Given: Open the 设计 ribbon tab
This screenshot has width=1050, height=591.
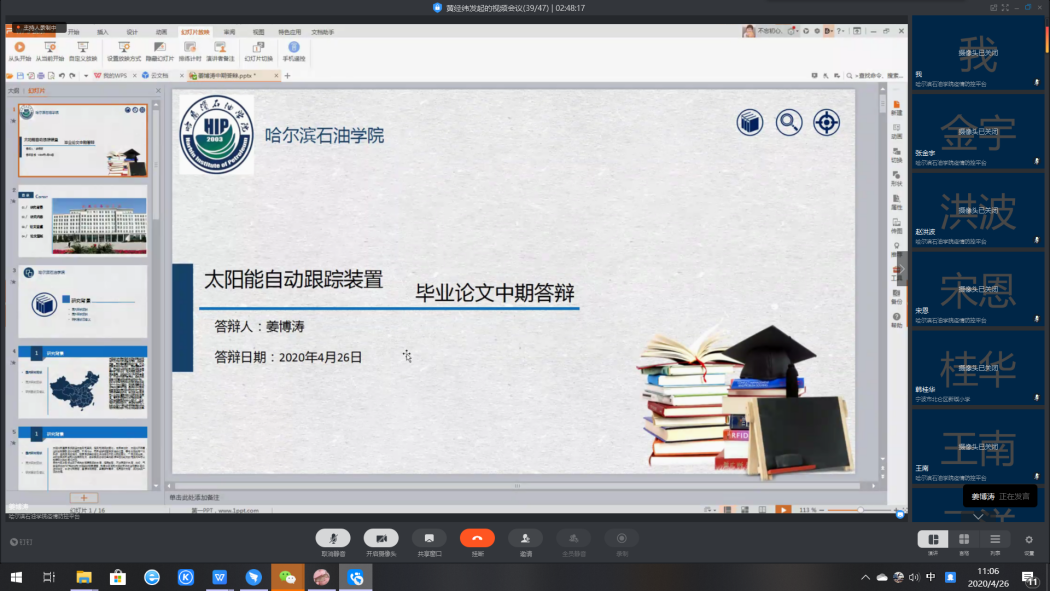Looking at the screenshot, I should (x=132, y=32).
